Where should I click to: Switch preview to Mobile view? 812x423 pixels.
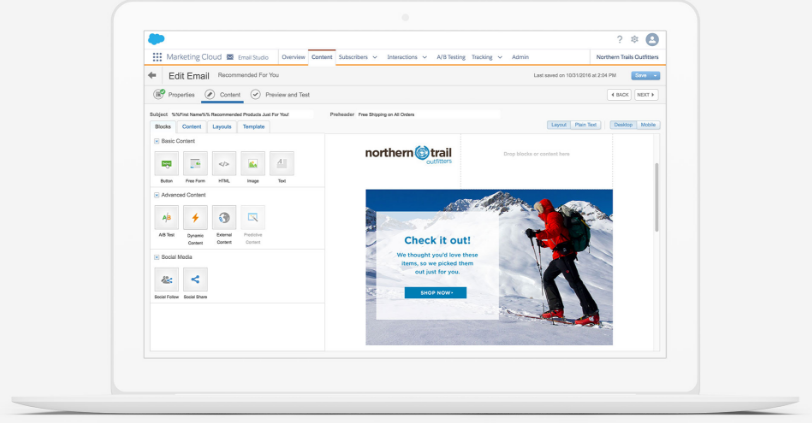coord(649,125)
